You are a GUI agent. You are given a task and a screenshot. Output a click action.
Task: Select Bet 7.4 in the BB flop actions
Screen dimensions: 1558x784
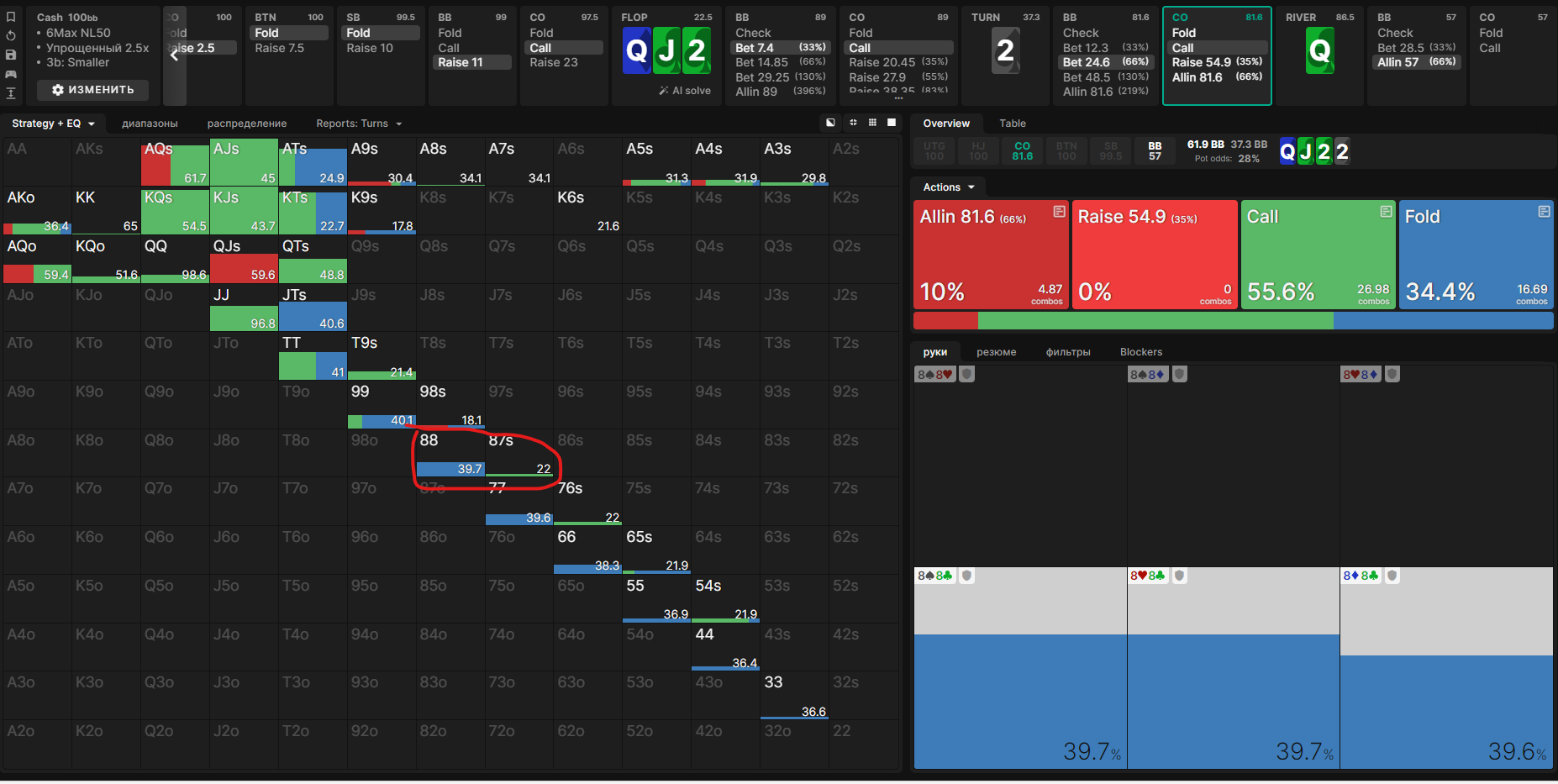tap(780, 48)
